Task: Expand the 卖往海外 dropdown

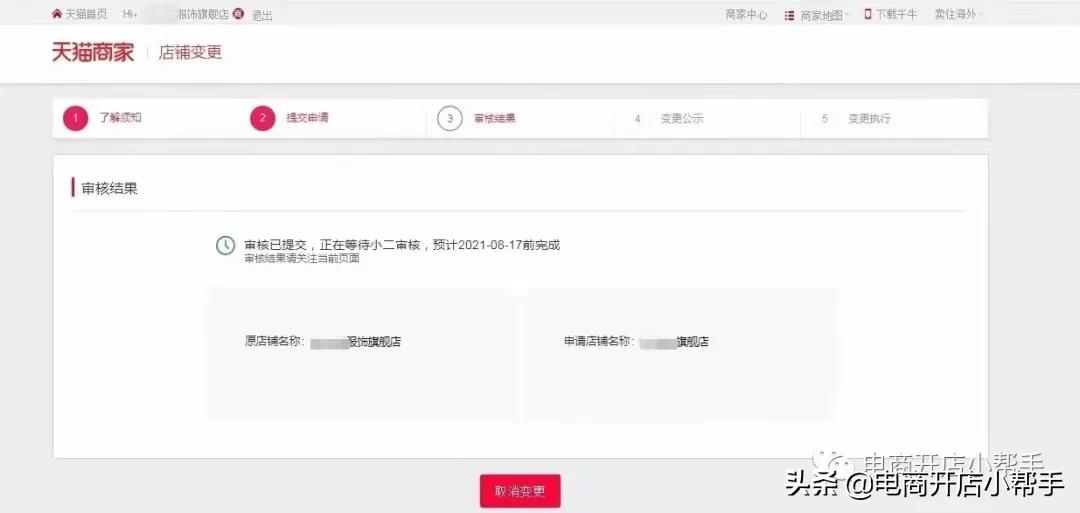Action: click(958, 14)
